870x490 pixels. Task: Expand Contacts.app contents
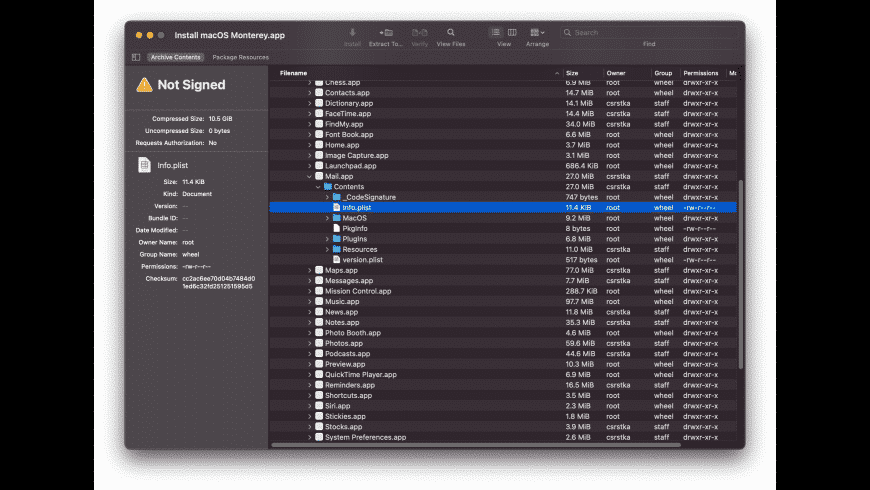(x=310, y=93)
